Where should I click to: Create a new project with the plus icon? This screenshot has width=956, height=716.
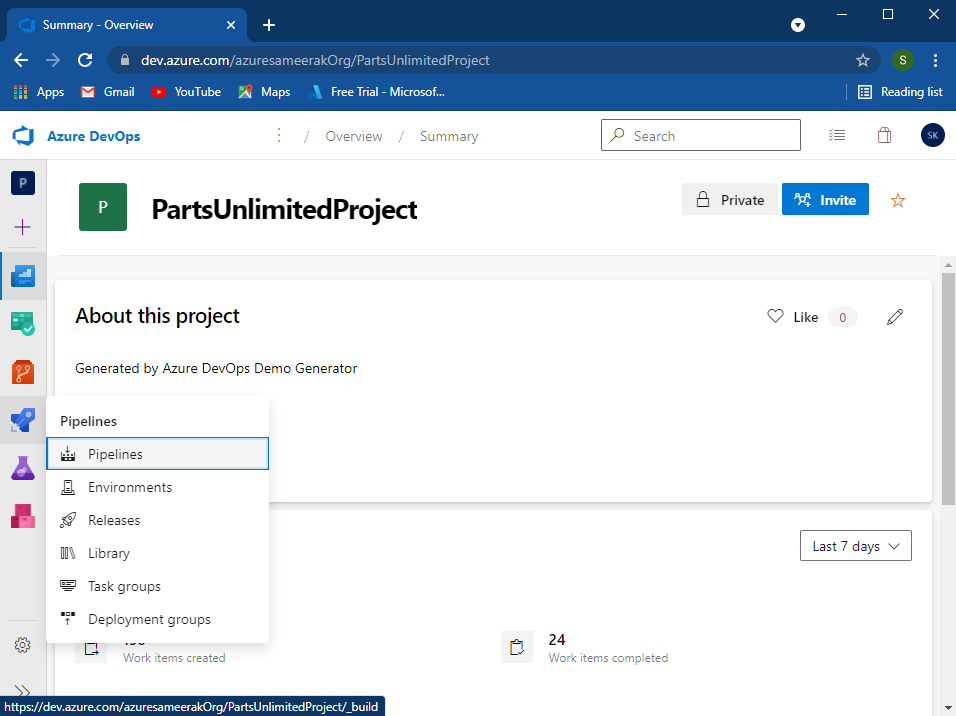[x=22, y=227]
